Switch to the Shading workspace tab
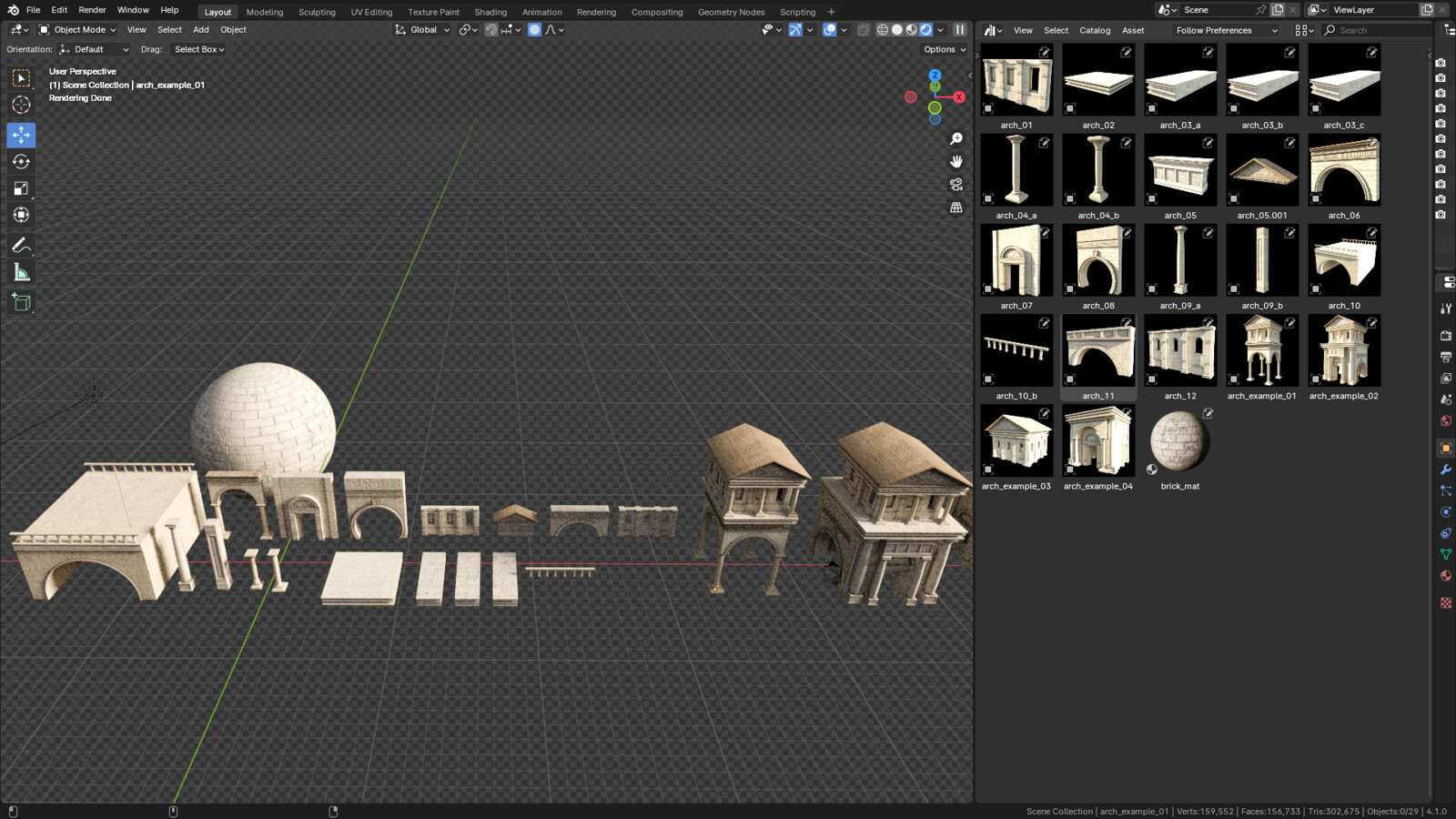This screenshot has width=1456, height=819. (490, 12)
